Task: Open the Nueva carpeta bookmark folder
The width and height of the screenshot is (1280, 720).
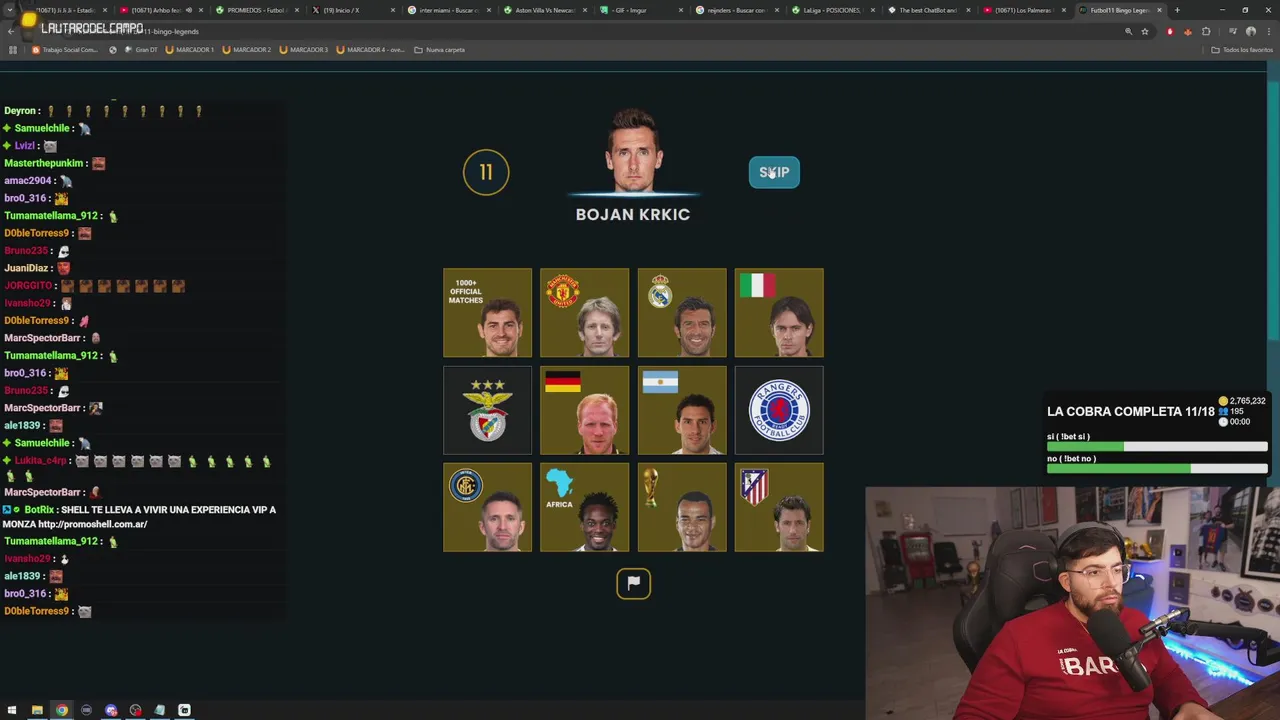Action: (440, 49)
